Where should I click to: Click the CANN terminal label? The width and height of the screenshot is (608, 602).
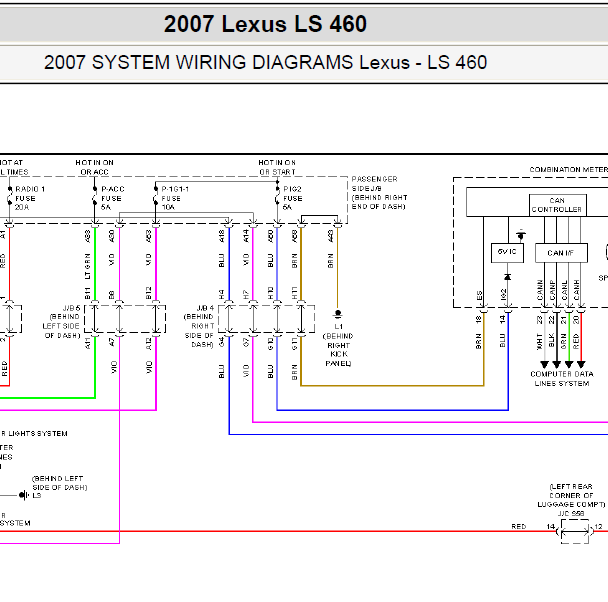pos(540,290)
